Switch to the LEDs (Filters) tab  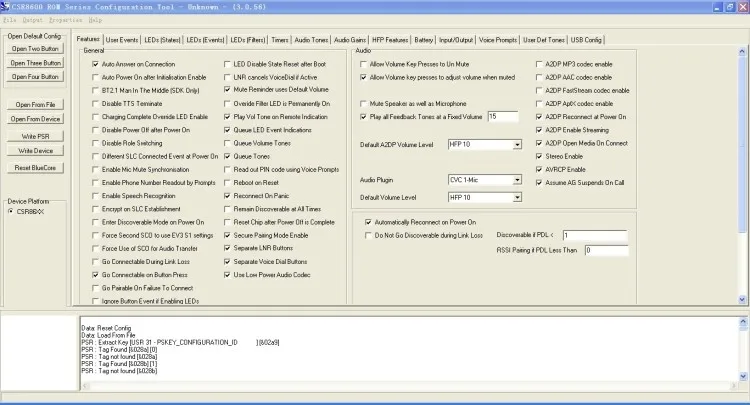coord(248,40)
